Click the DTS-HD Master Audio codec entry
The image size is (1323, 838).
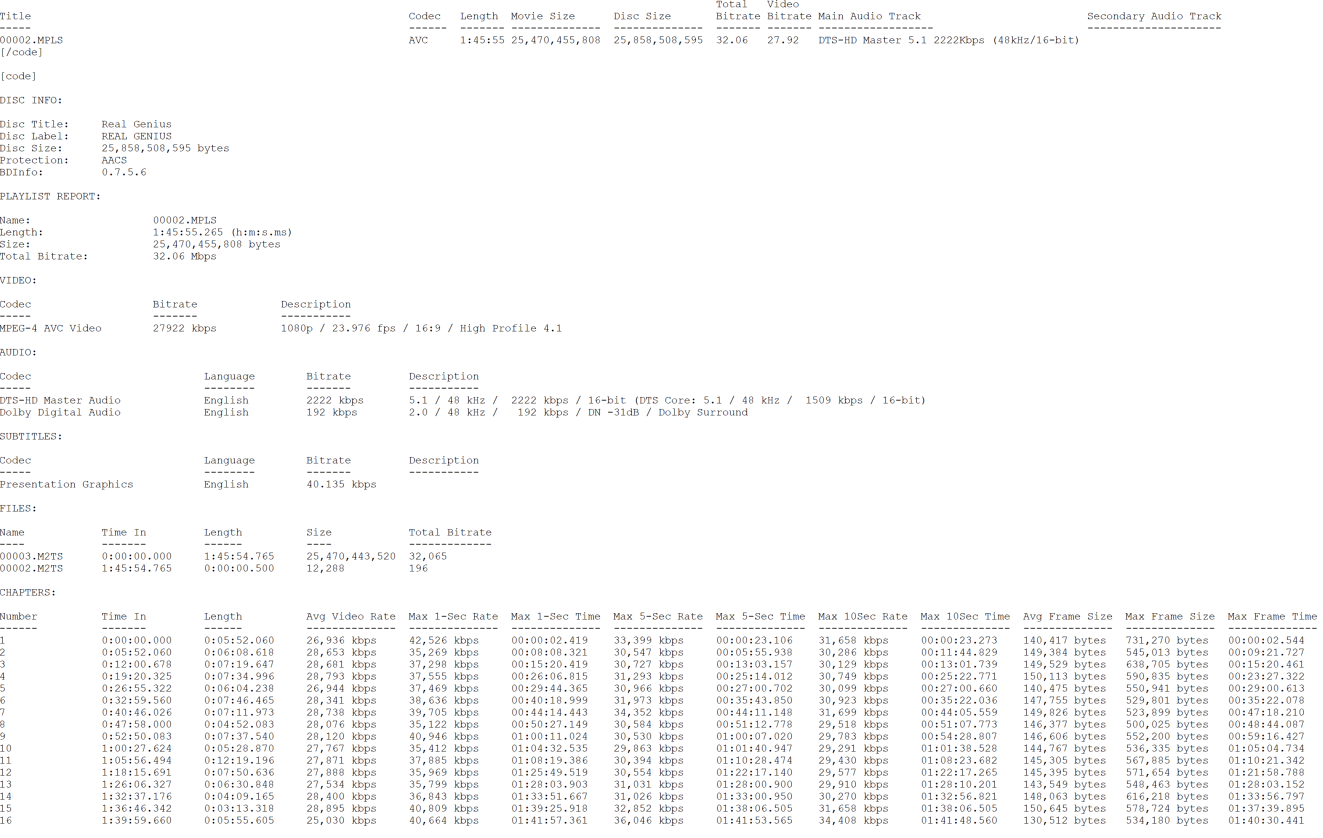tap(60, 400)
